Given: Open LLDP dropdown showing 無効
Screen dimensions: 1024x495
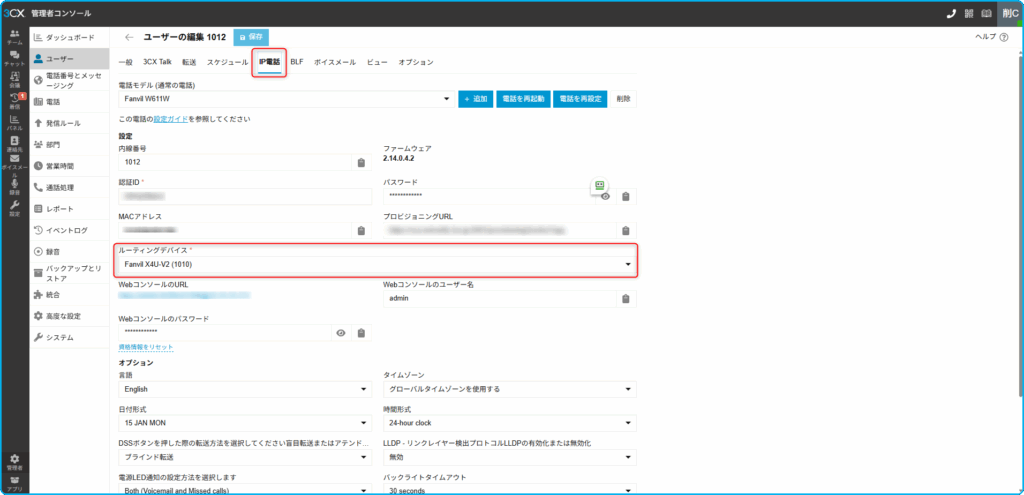Looking at the screenshot, I should [x=509, y=457].
